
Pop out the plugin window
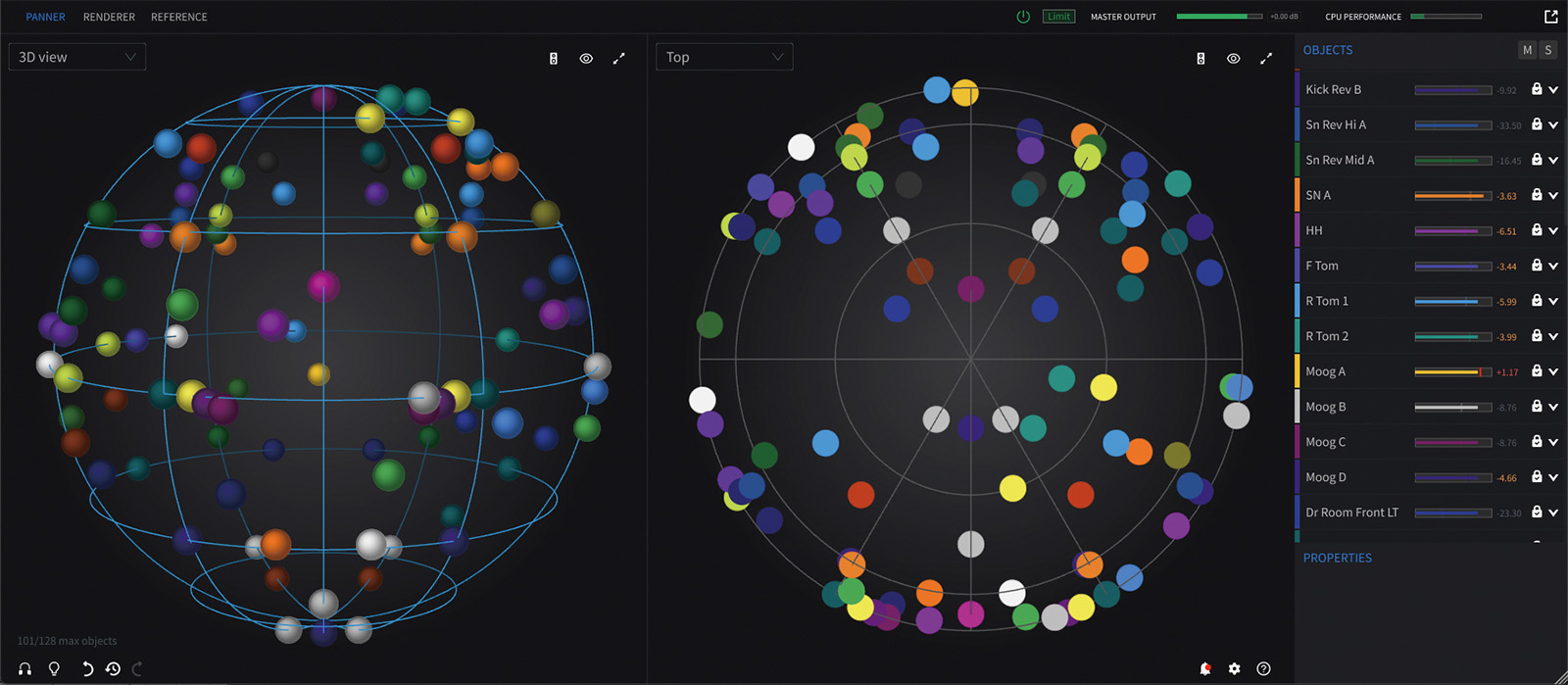point(1550,17)
